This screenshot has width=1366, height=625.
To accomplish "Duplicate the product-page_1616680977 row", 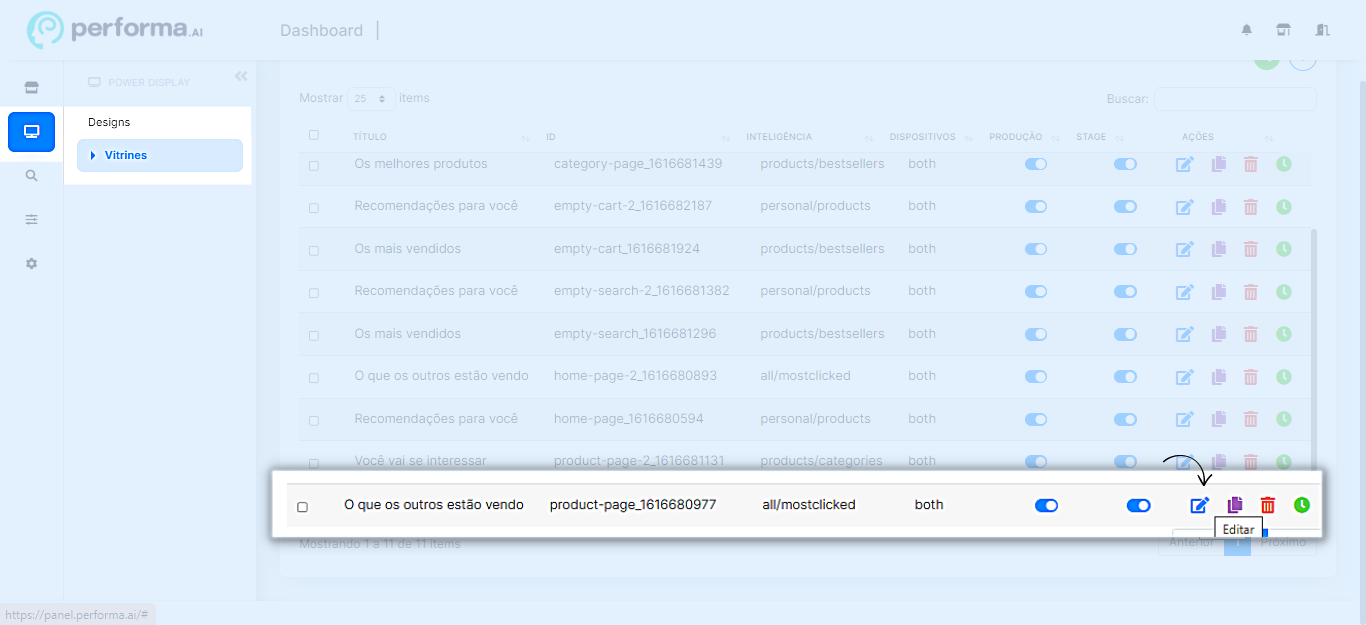I will click(1235, 505).
